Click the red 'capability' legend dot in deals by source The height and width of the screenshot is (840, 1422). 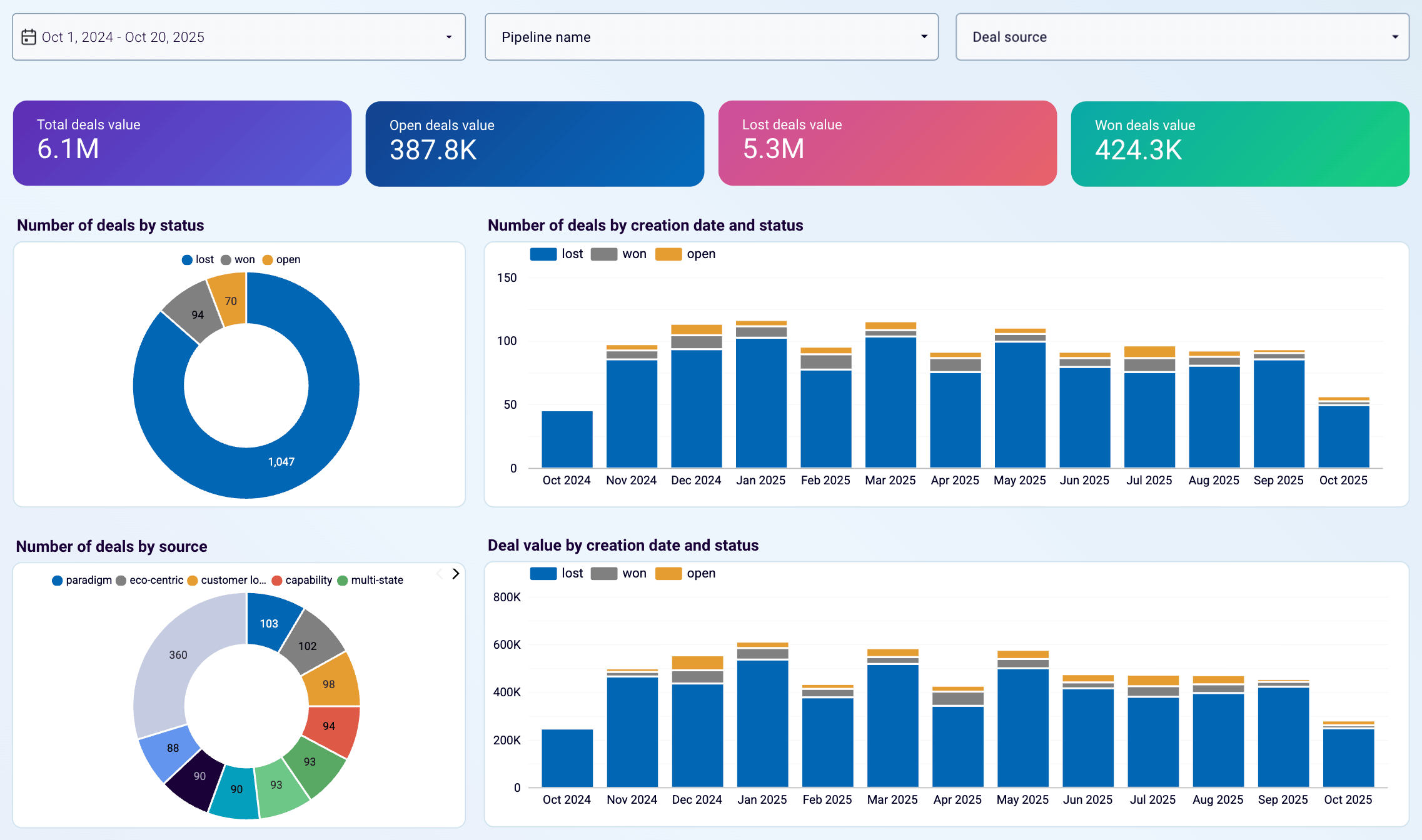pyautogui.click(x=276, y=580)
